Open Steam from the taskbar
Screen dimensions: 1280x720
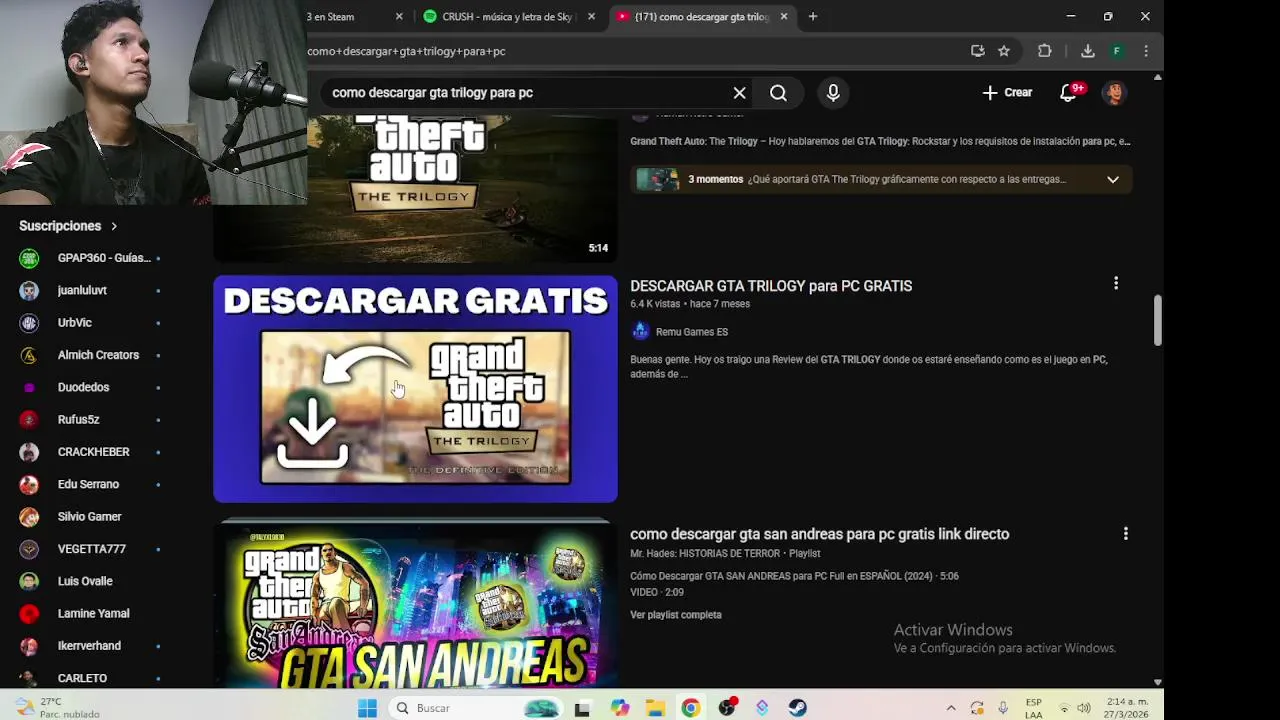pos(797,708)
